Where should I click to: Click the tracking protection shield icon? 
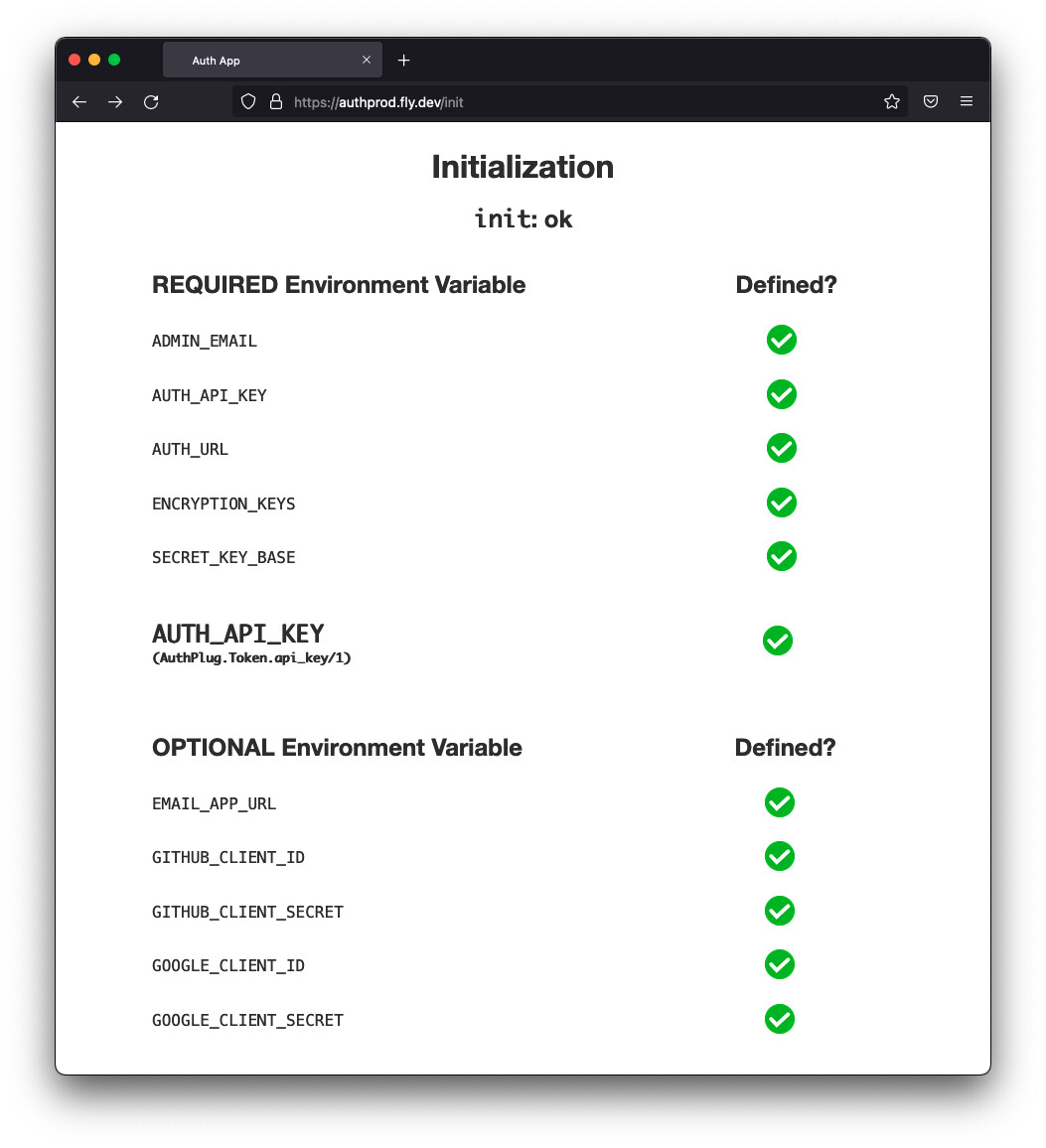point(249,101)
